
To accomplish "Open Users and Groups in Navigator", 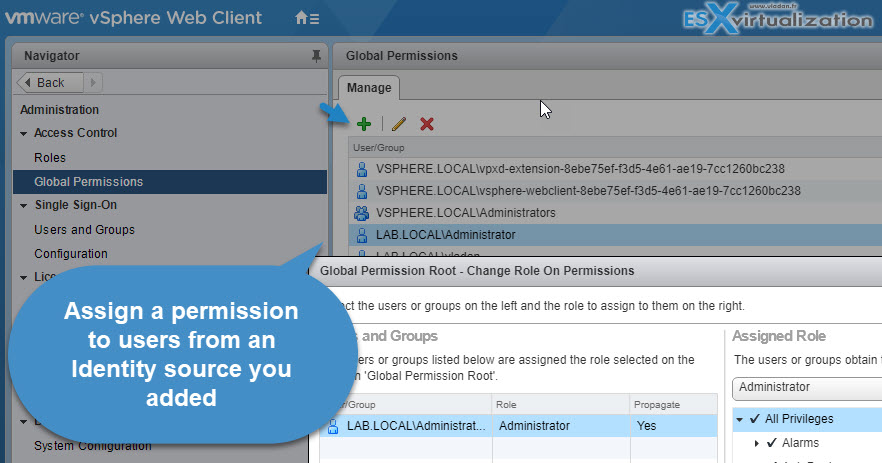I will coord(84,230).
